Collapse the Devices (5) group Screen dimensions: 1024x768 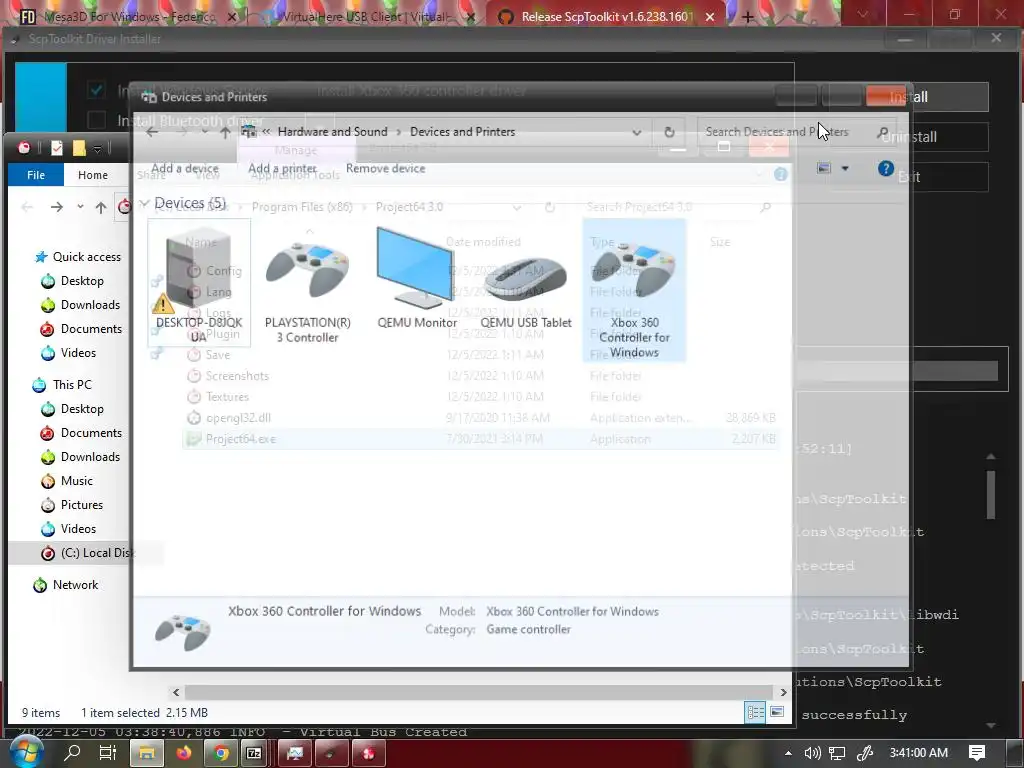pyautogui.click(x=145, y=203)
